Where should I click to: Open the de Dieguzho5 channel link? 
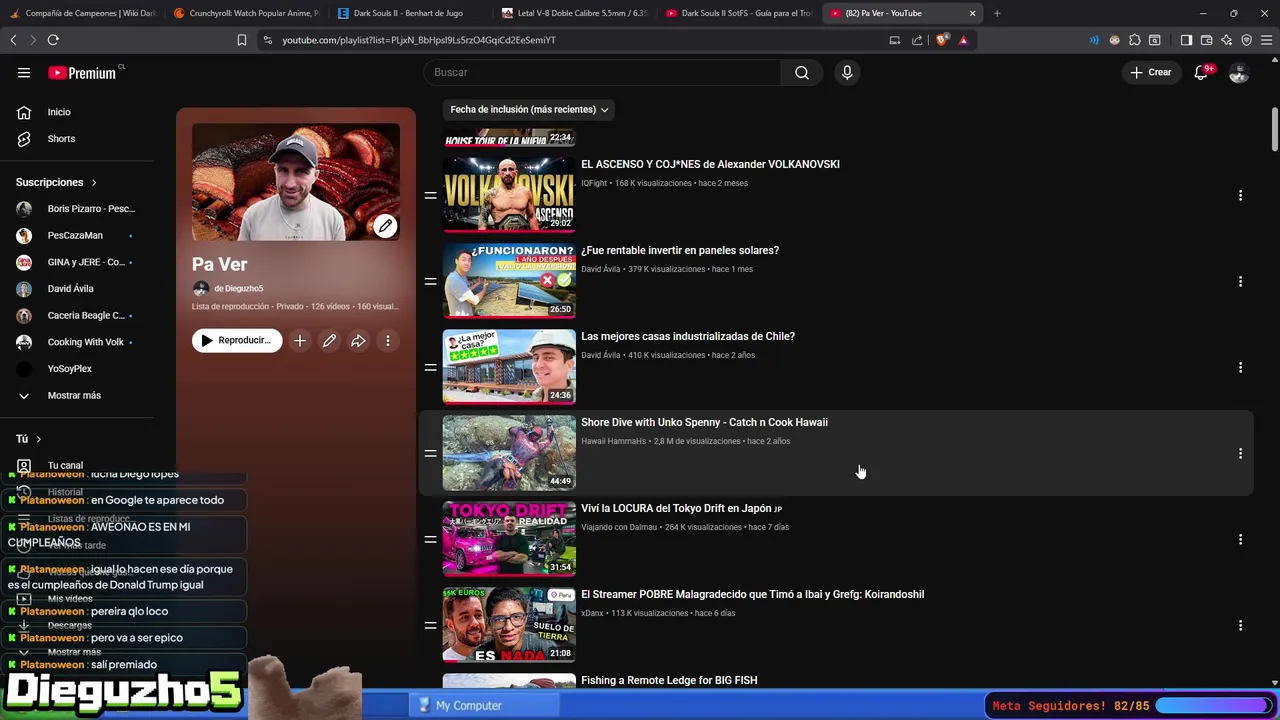238,289
